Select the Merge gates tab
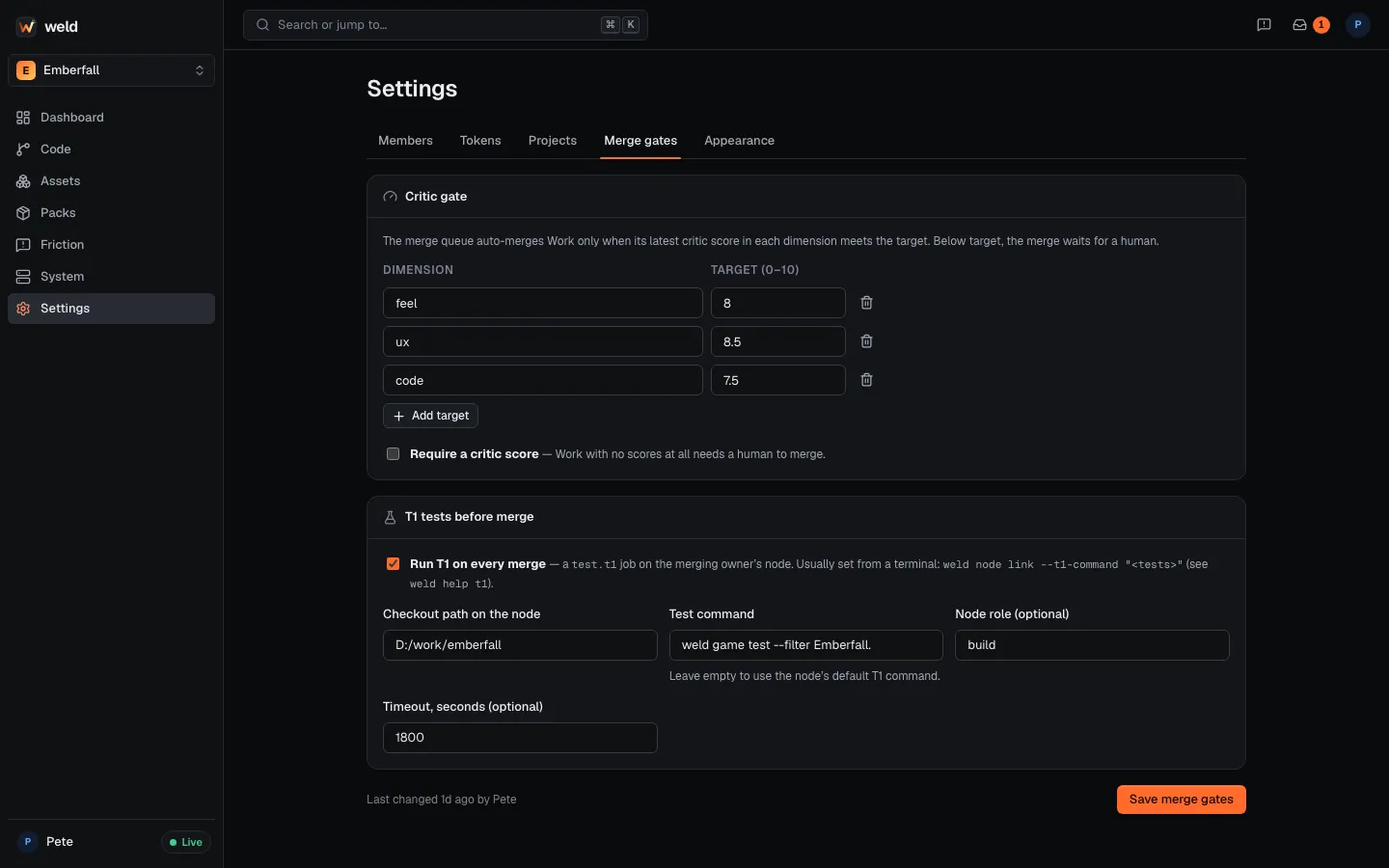 (640, 141)
